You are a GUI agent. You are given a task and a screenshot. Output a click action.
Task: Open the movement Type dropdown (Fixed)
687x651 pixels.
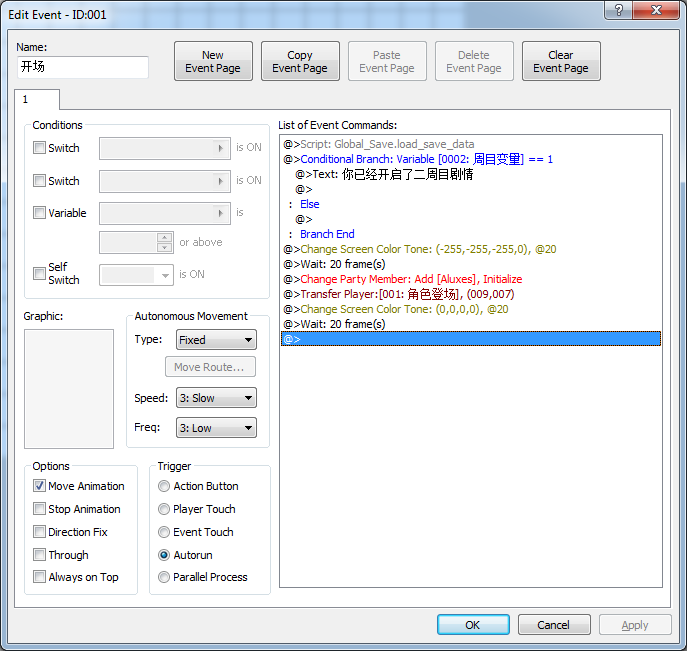[x=216, y=340]
